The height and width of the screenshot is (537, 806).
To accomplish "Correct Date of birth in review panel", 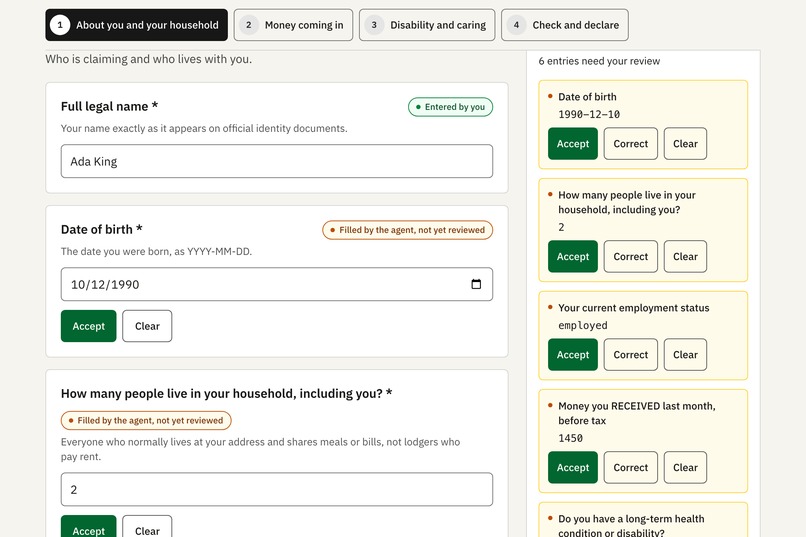I will pyautogui.click(x=631, y=143).
